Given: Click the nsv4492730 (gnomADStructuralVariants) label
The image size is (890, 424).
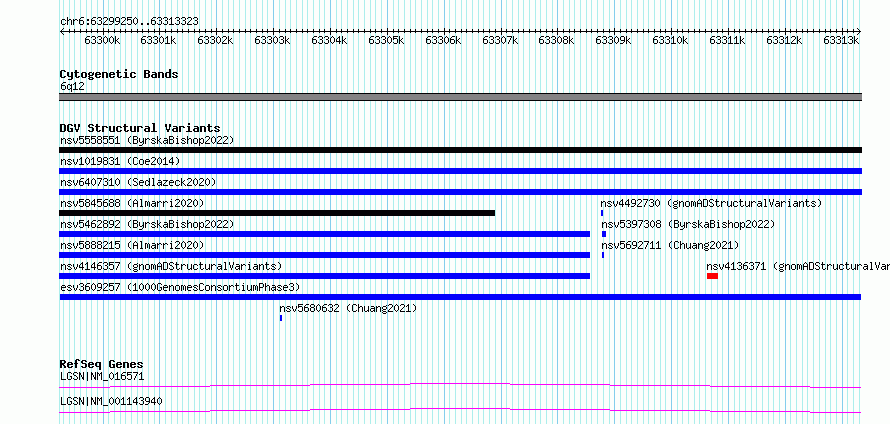Looking at the screenshot, I should (711, 203).
